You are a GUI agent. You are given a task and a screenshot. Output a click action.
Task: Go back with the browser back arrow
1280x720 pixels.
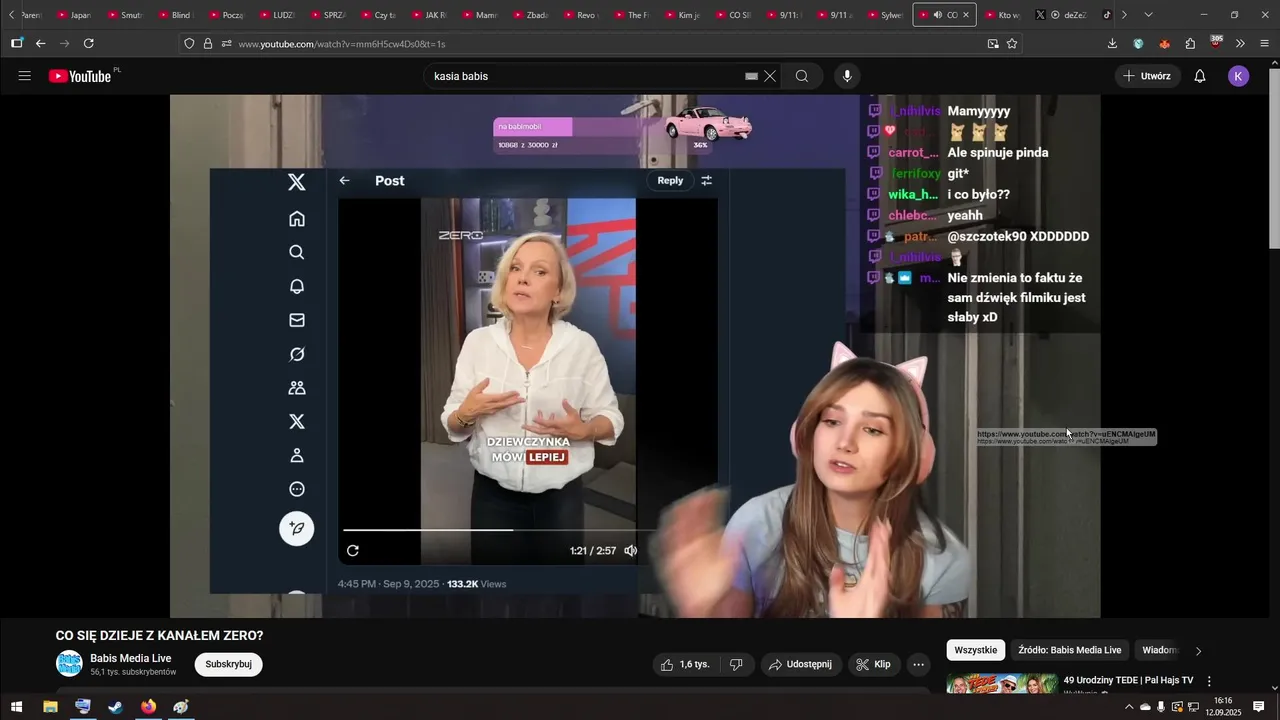tap(41, 44)
